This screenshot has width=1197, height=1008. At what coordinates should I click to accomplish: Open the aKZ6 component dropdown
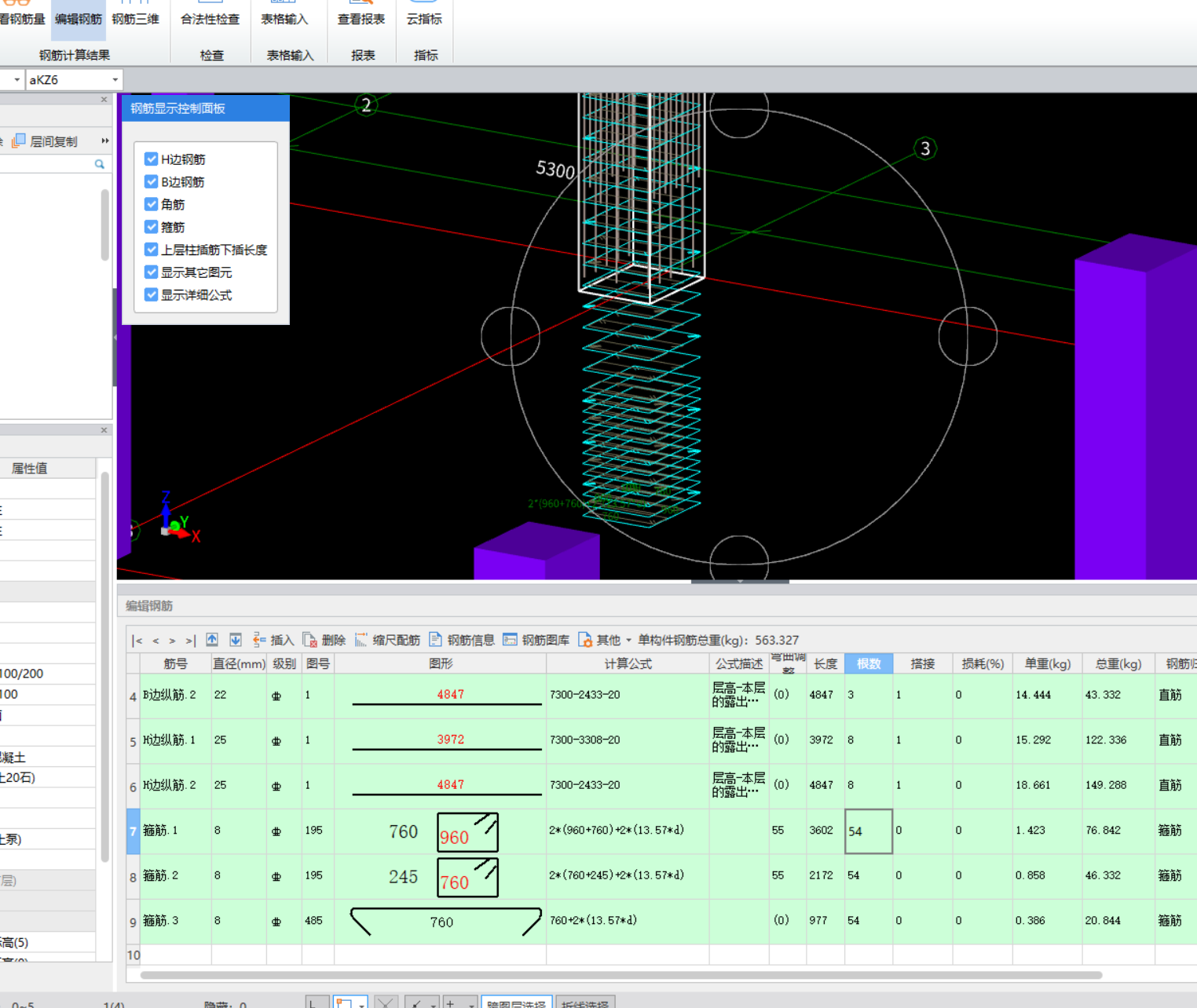[115, 80]
